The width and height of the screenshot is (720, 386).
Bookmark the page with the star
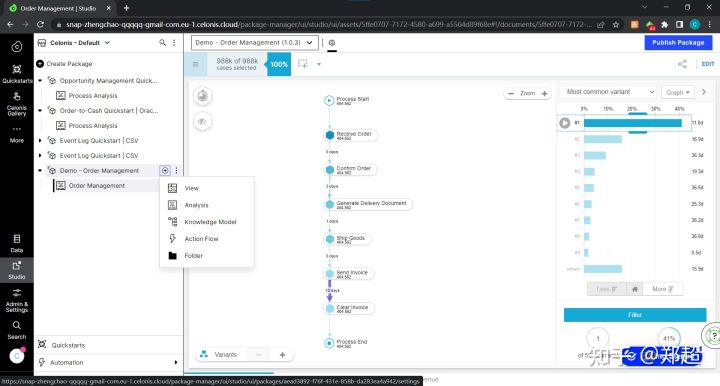click(616, 24)
